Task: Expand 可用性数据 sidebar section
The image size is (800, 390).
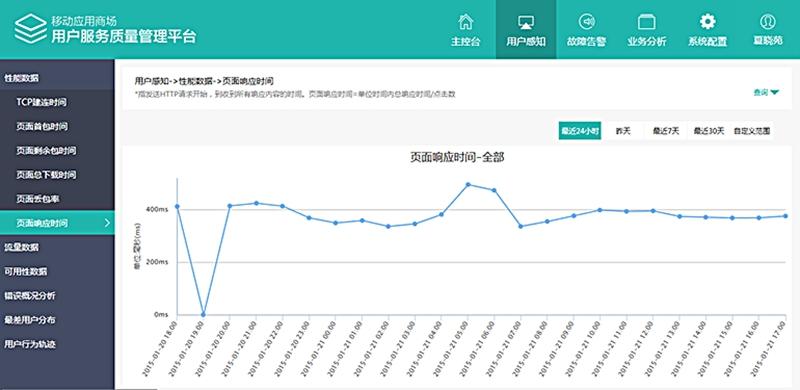Action: [x=57, y=272]
